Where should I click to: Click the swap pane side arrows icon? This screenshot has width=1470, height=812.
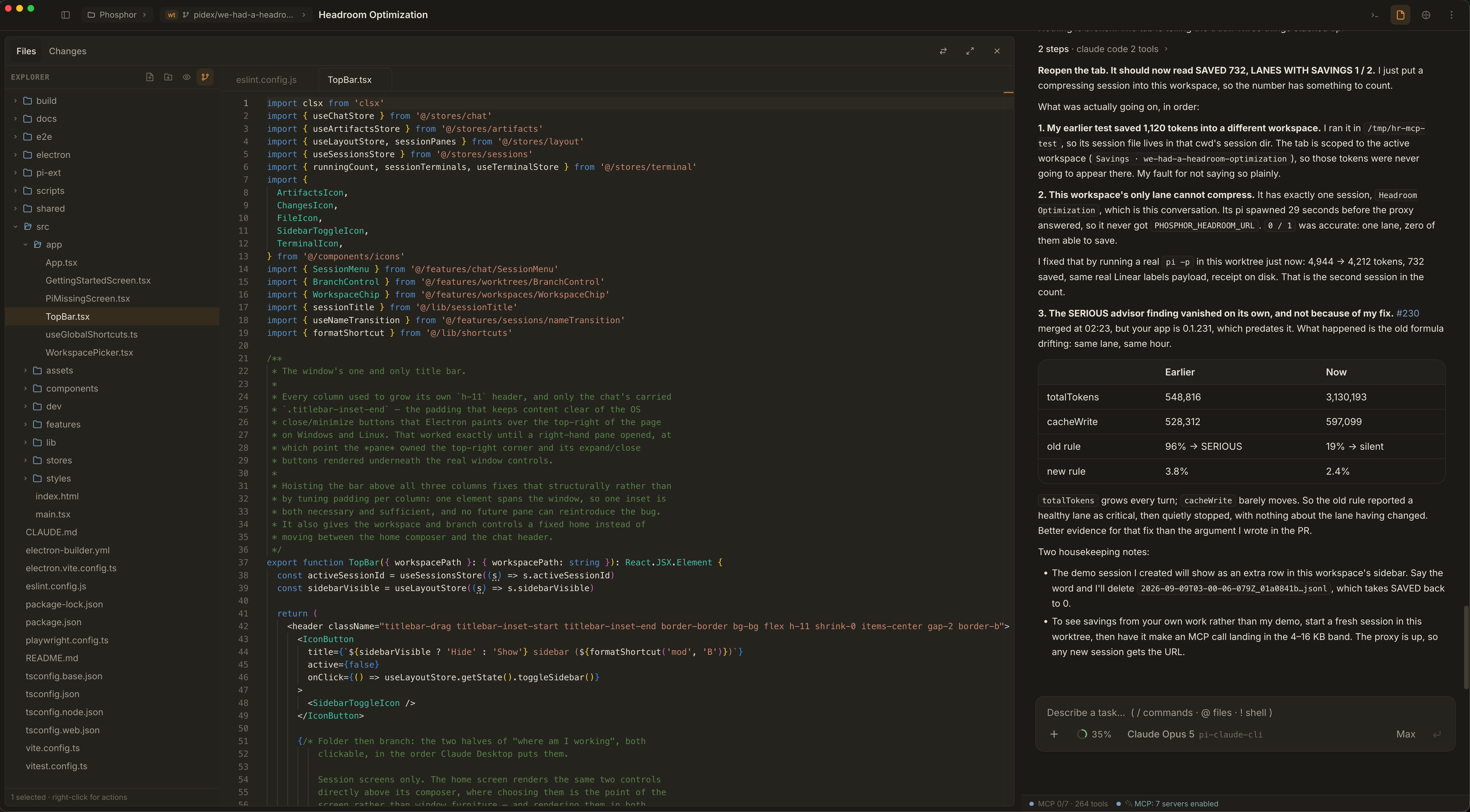943,51
